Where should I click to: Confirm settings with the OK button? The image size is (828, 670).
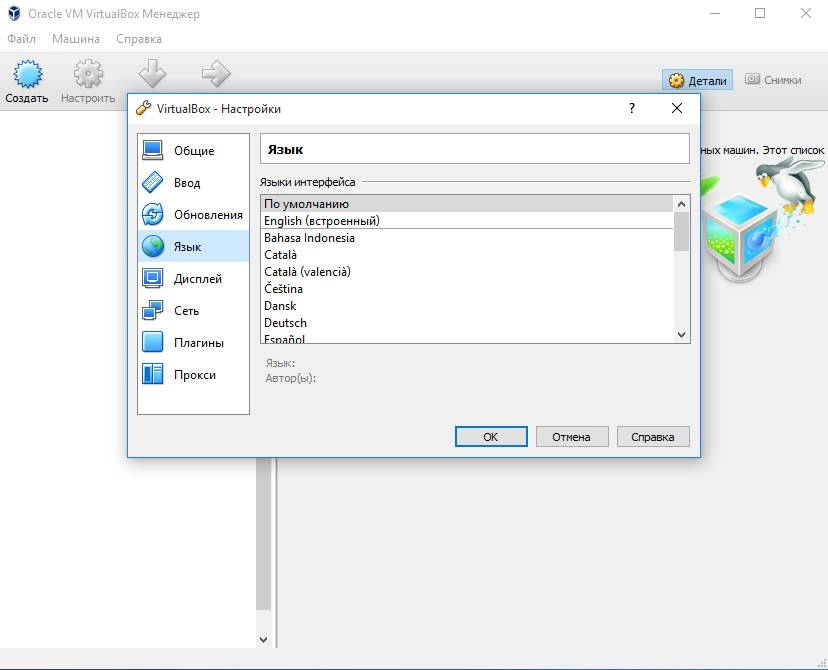[491, 437]
